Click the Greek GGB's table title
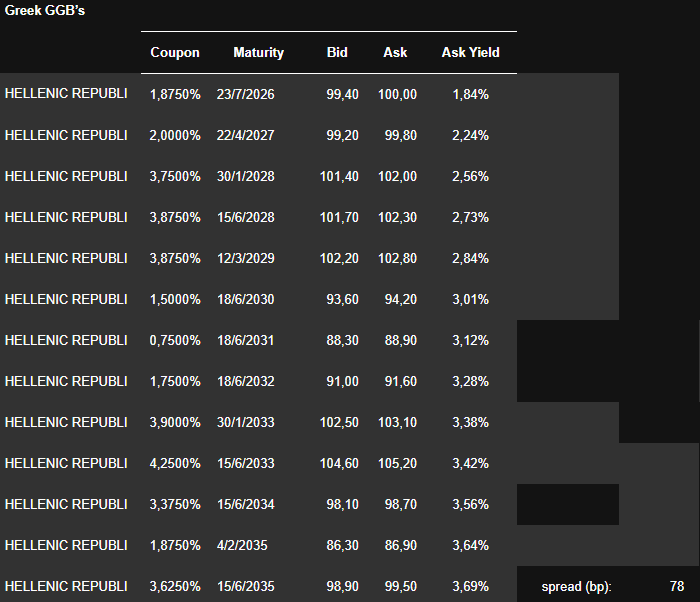Viewport: 700px width, 602px height. pos(45,10)
